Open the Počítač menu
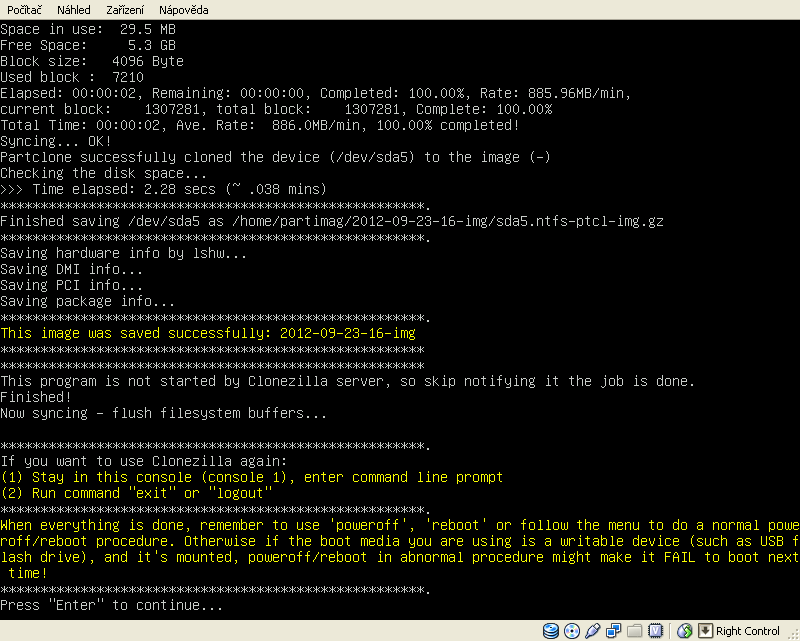The image size is (800, 641). 24,9
